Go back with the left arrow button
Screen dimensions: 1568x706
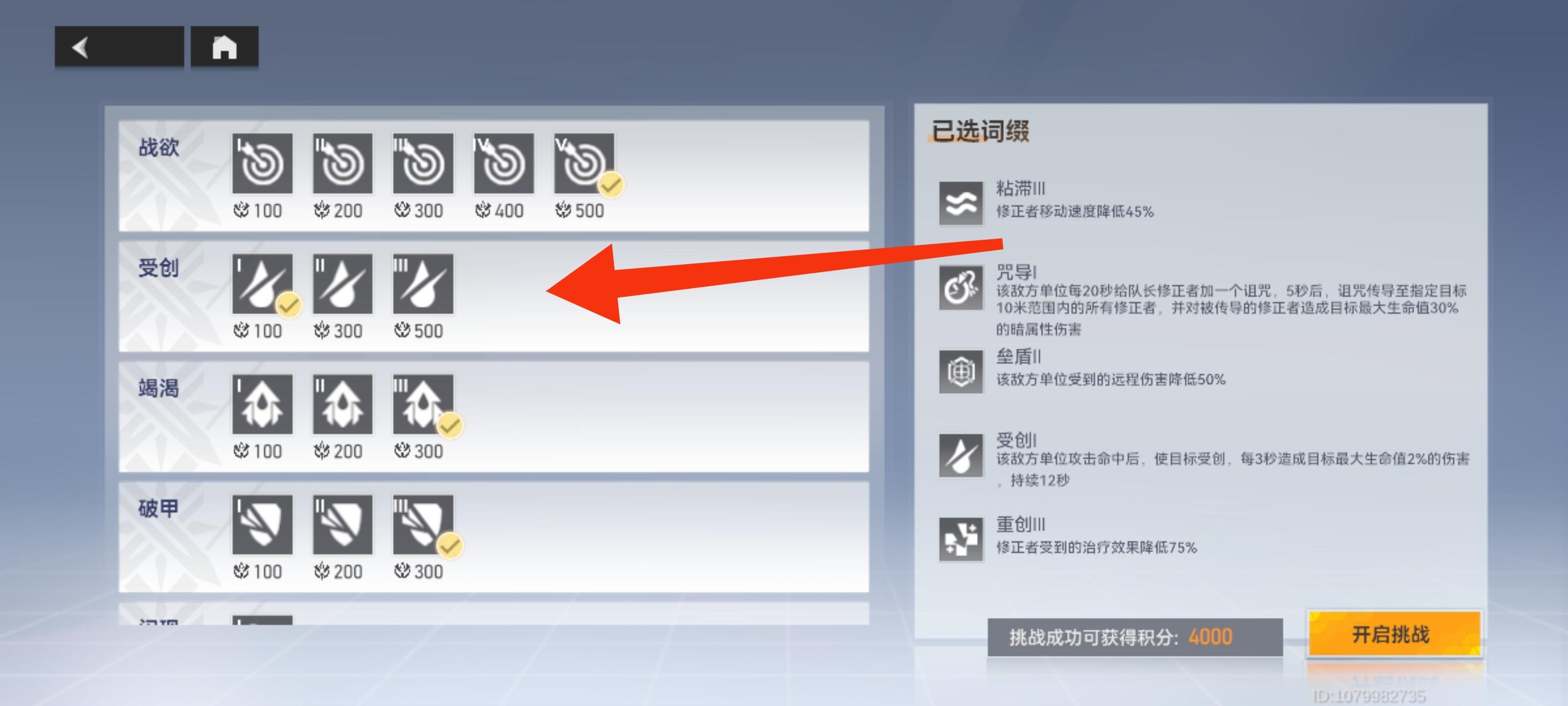(119, 47)
